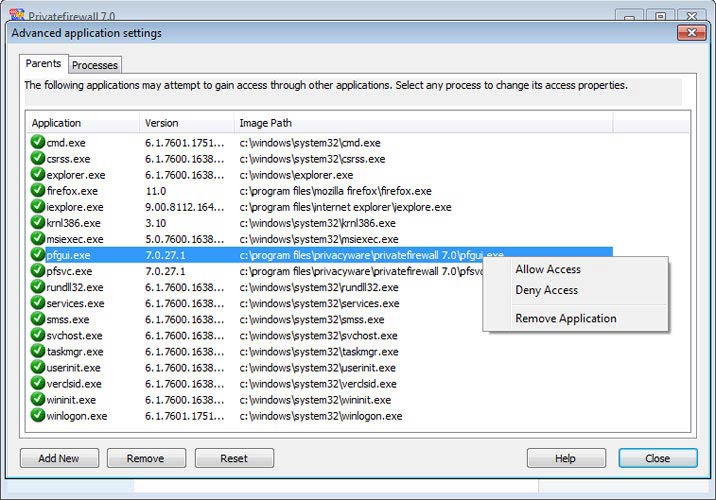Click the green check icon beside msiexec.exe
This screenshot has width=716, height=500.
click(37, 238)
